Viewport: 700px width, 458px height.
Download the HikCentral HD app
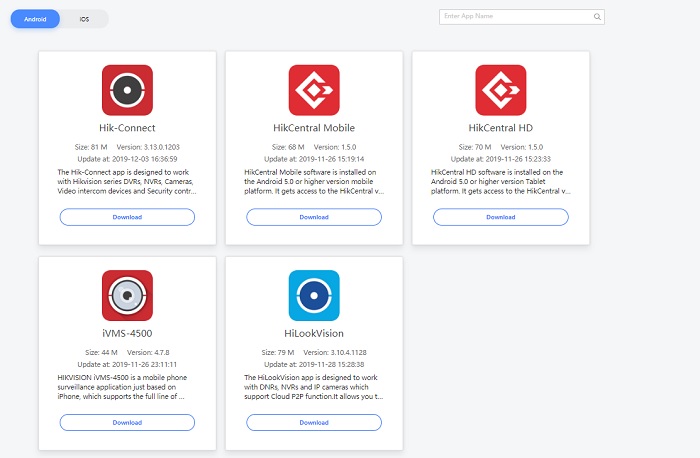(500, 217)
